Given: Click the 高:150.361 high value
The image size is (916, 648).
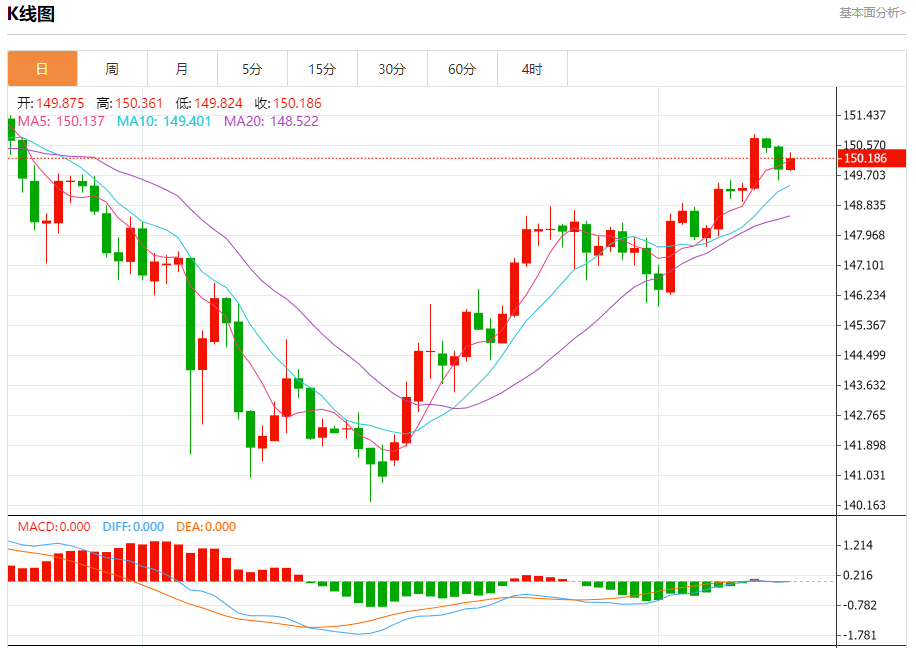Looking at the screenshot, I should [x=130, y=103].
